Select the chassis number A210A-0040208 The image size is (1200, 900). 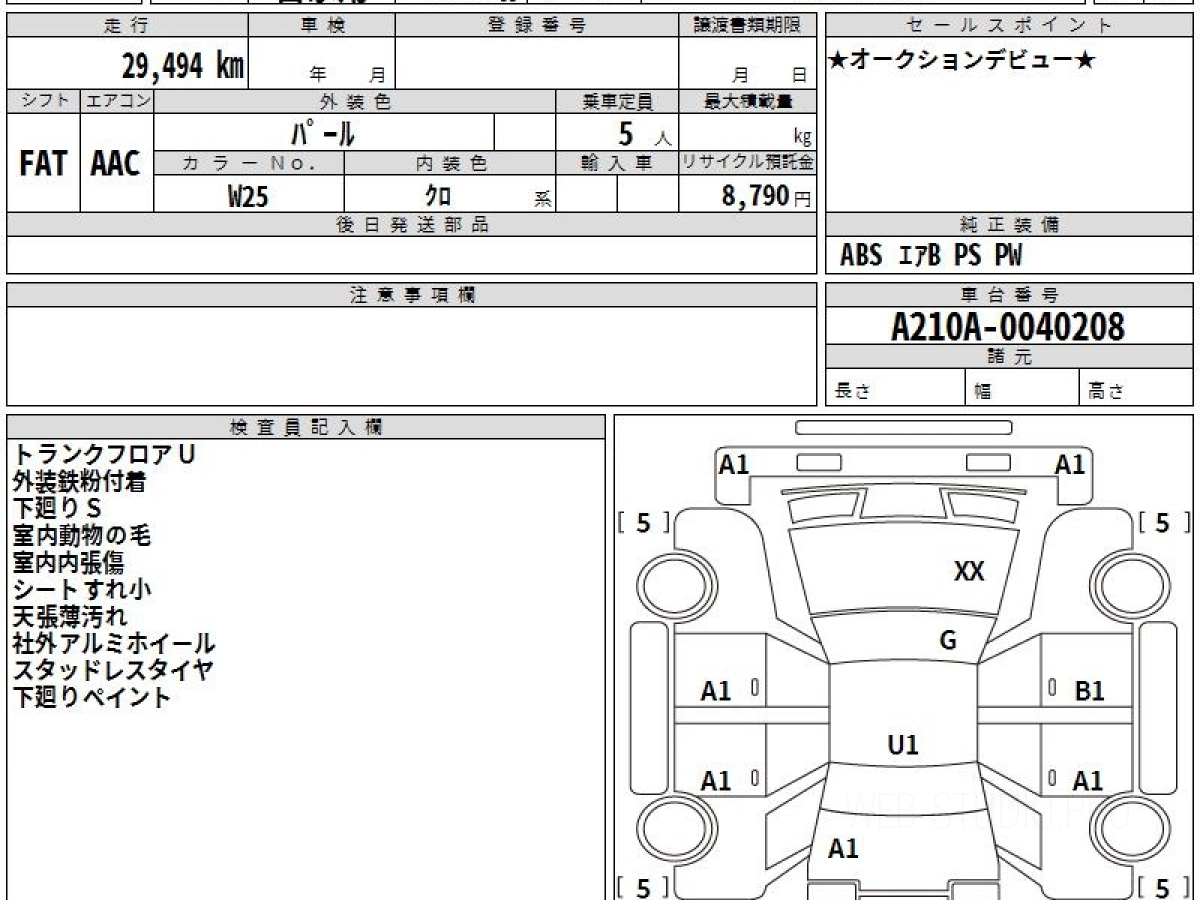pos(1008,327)
